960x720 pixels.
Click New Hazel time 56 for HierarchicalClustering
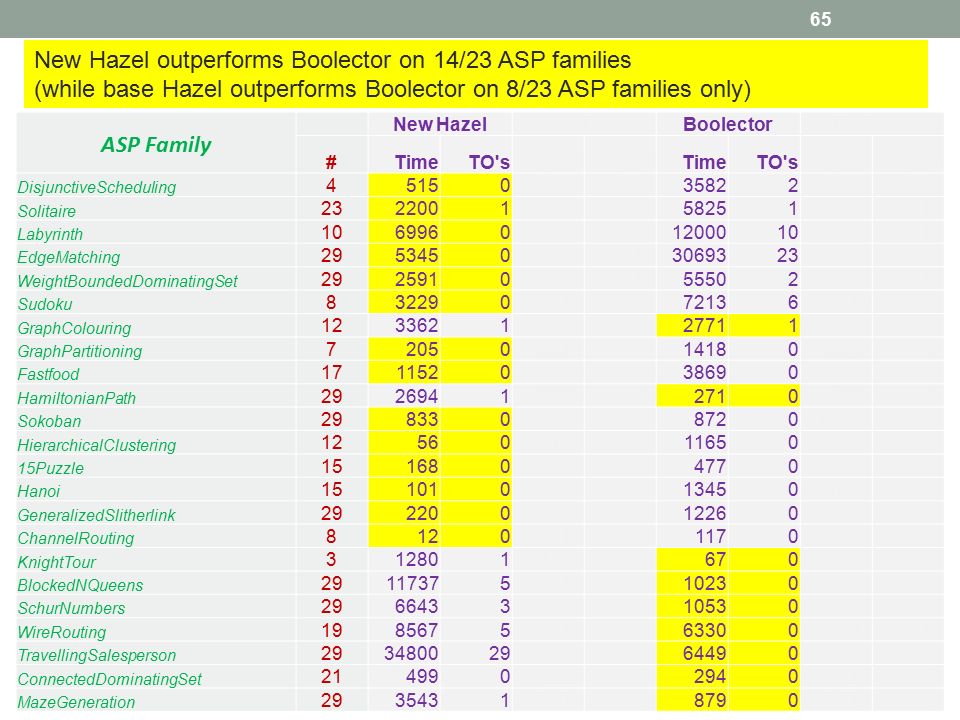tap(427, 443)
